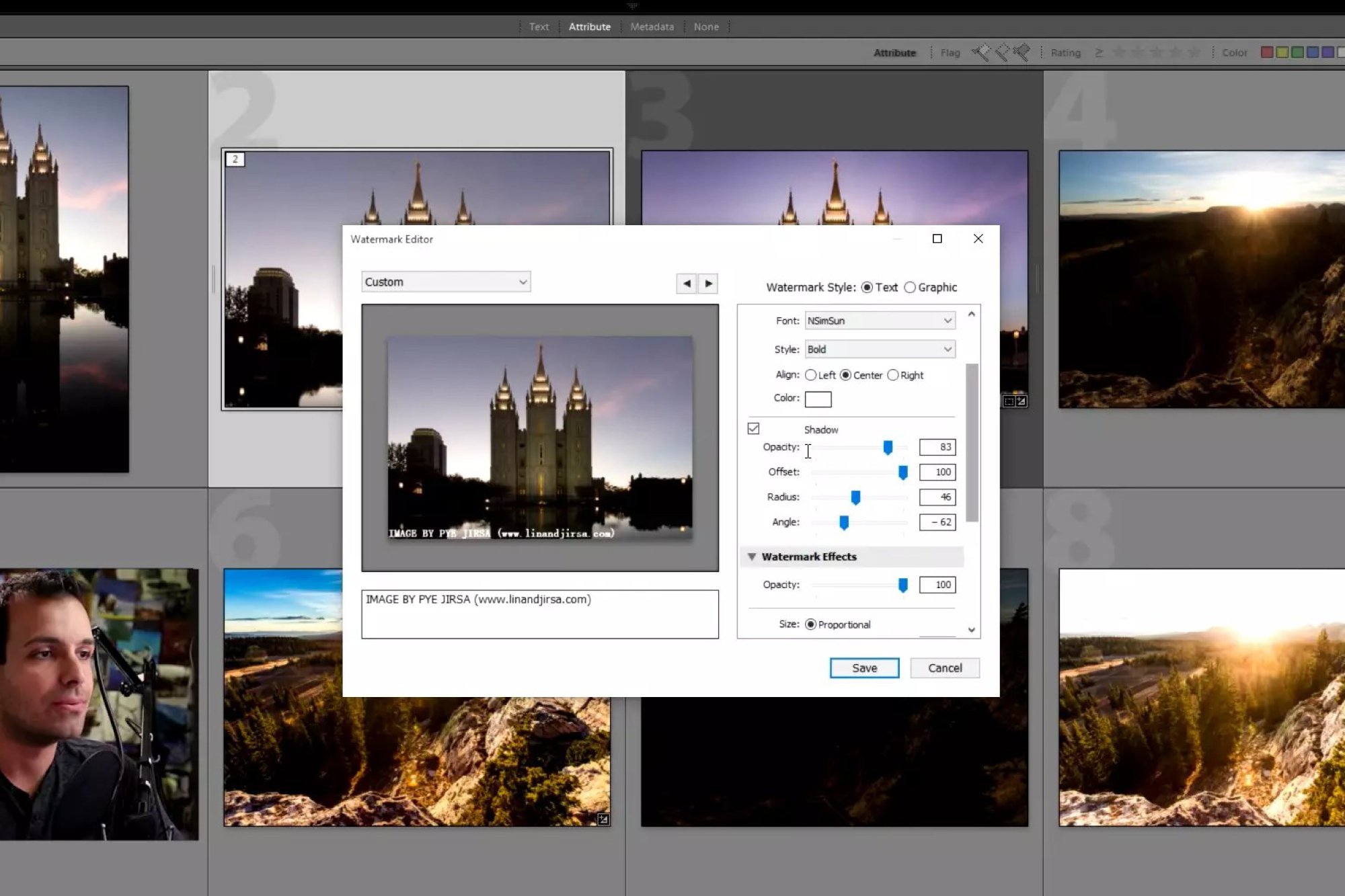This screenshot has width=1345, height=896.
Task: Set filter rating to five stars
Action: click(1194, 52)
